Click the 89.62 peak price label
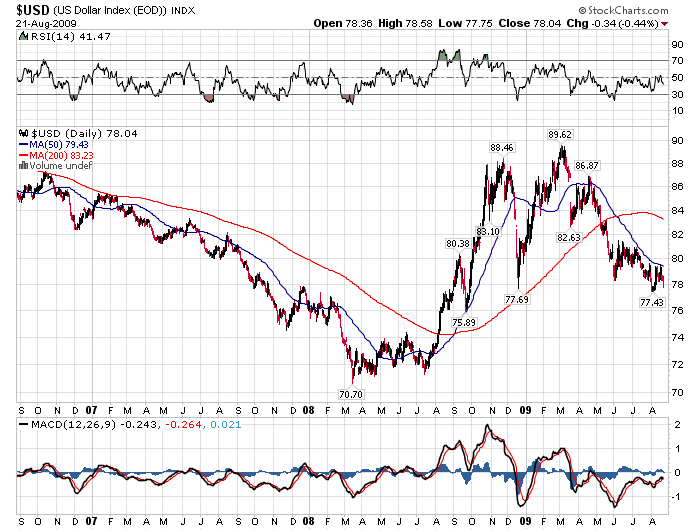This screenshot has width=700, height=530. click(559, 134)
